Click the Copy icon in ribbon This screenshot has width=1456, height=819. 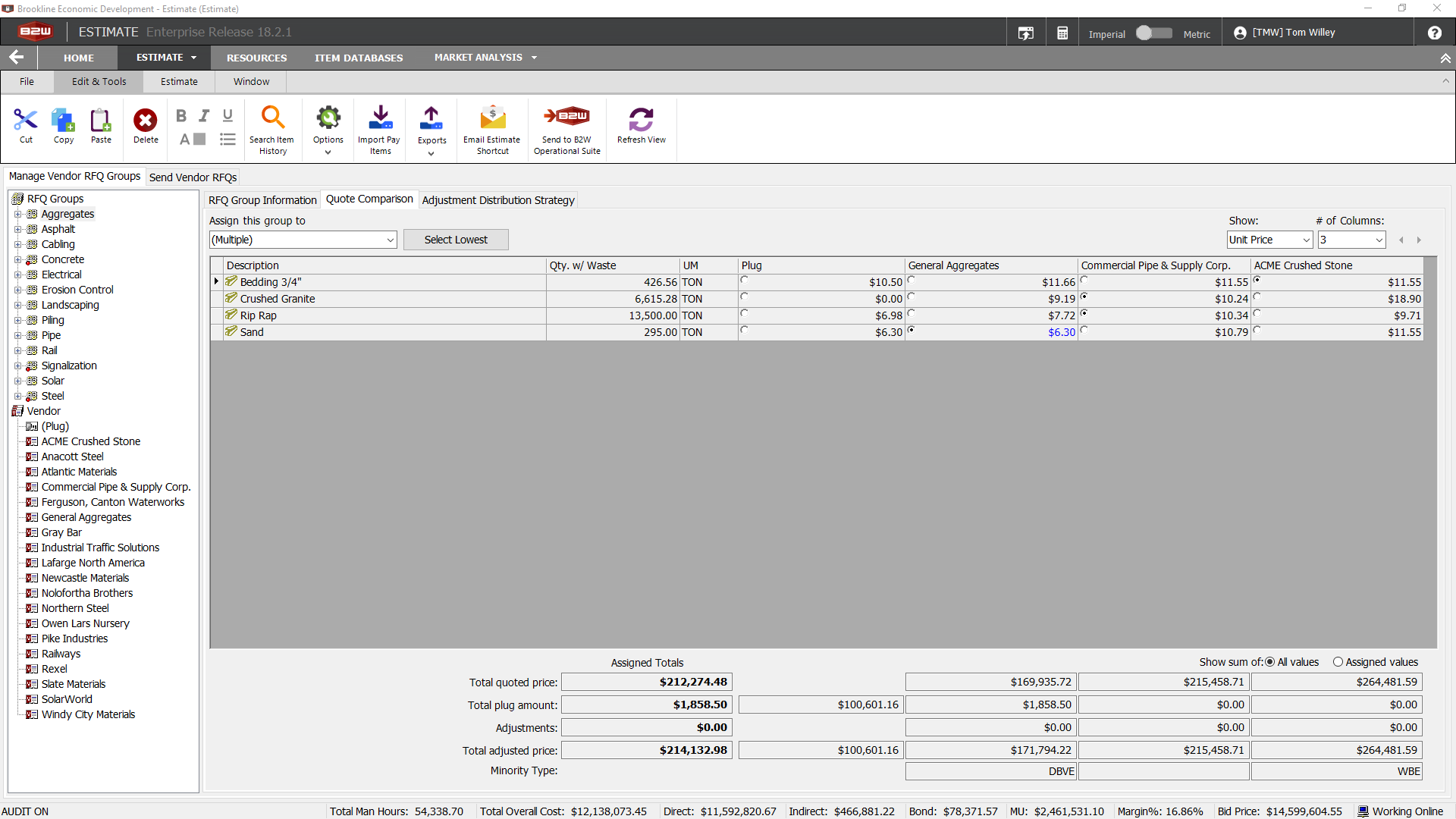[63, 119]
